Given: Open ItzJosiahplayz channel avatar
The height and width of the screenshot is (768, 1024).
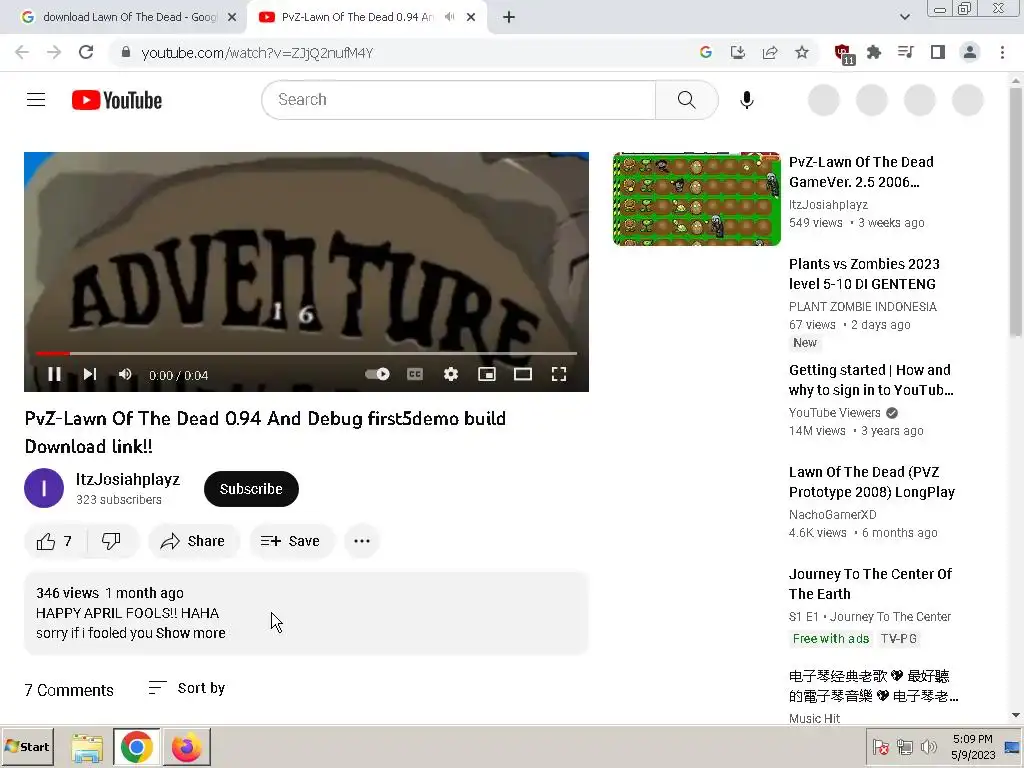Looking at the screenshot, I should click(44, 488).
